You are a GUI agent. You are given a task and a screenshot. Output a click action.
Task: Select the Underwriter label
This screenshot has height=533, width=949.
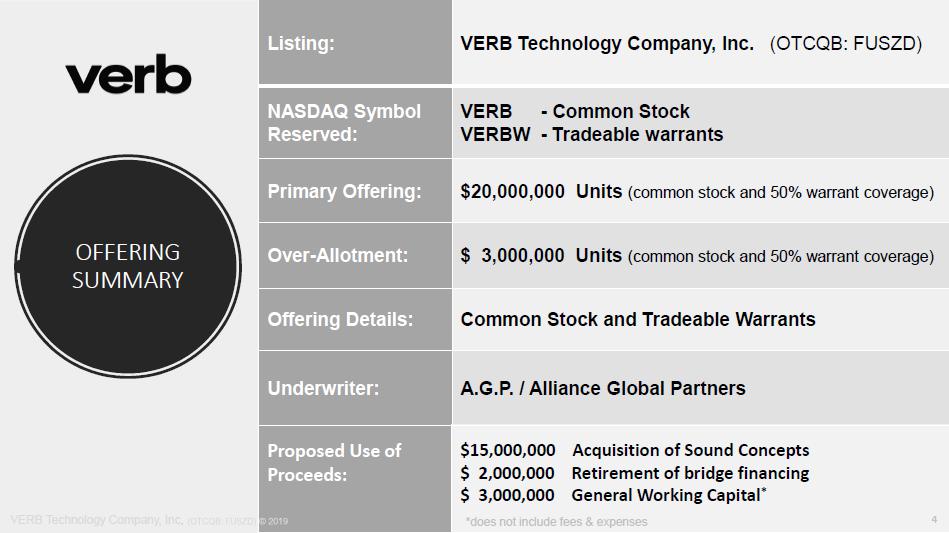click(x=323, y=388)
